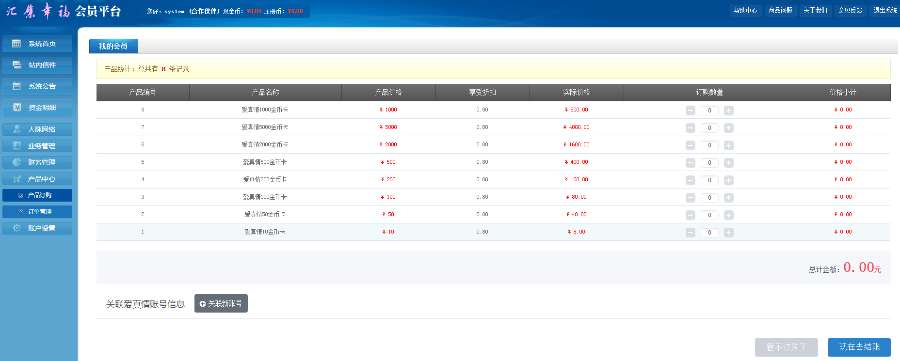Click quantity field of product number 6

click(709, 145)
